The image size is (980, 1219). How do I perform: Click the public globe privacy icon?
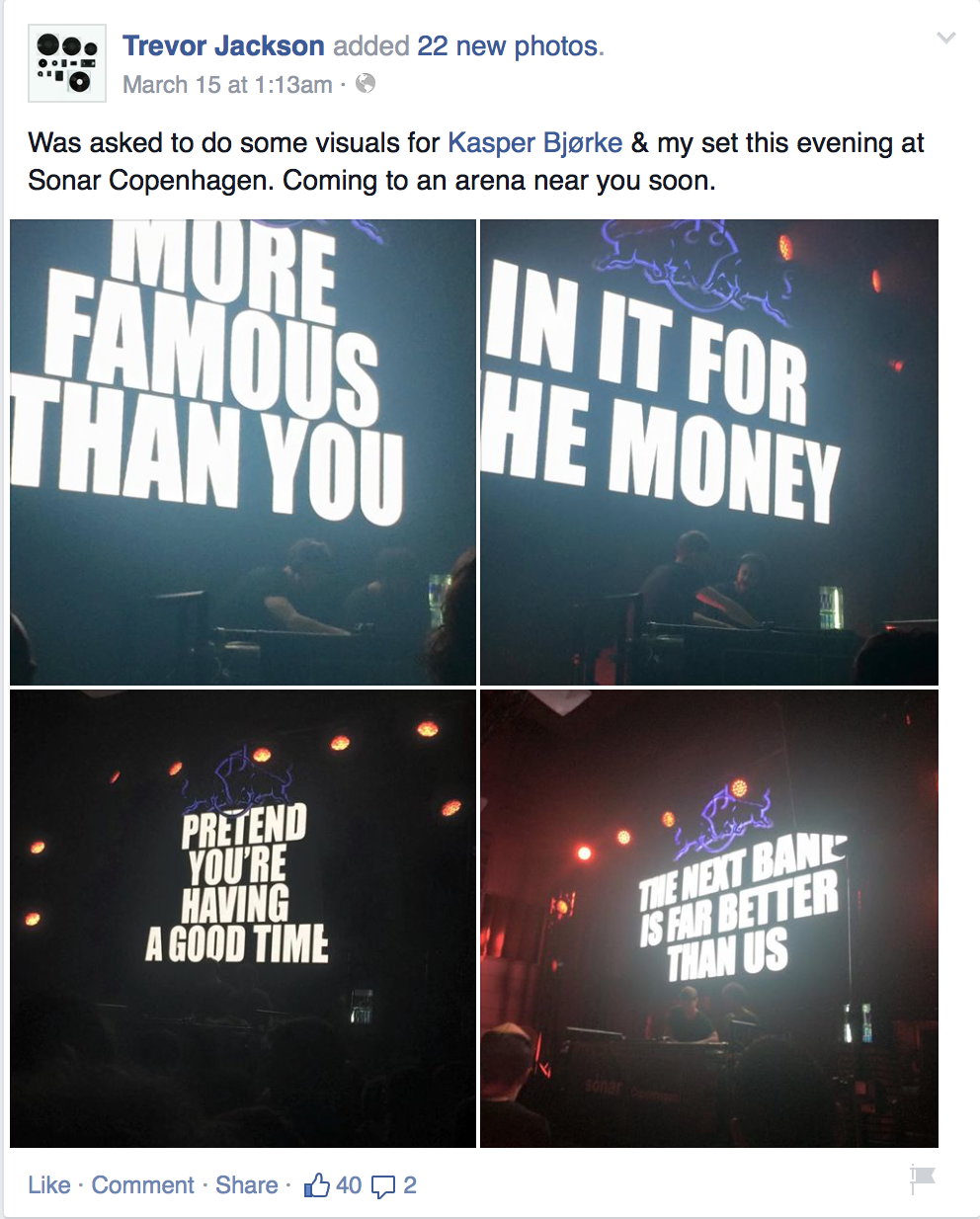coord(366,84)
